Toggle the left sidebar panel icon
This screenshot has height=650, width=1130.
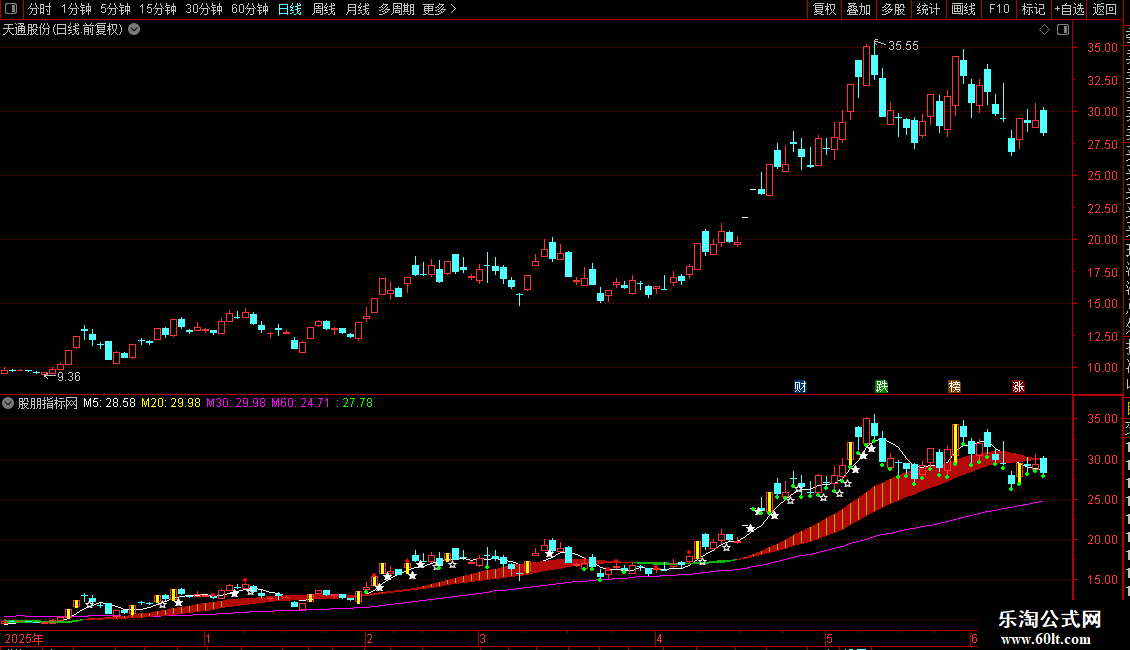pyautogui.click(x=11, y=9)
